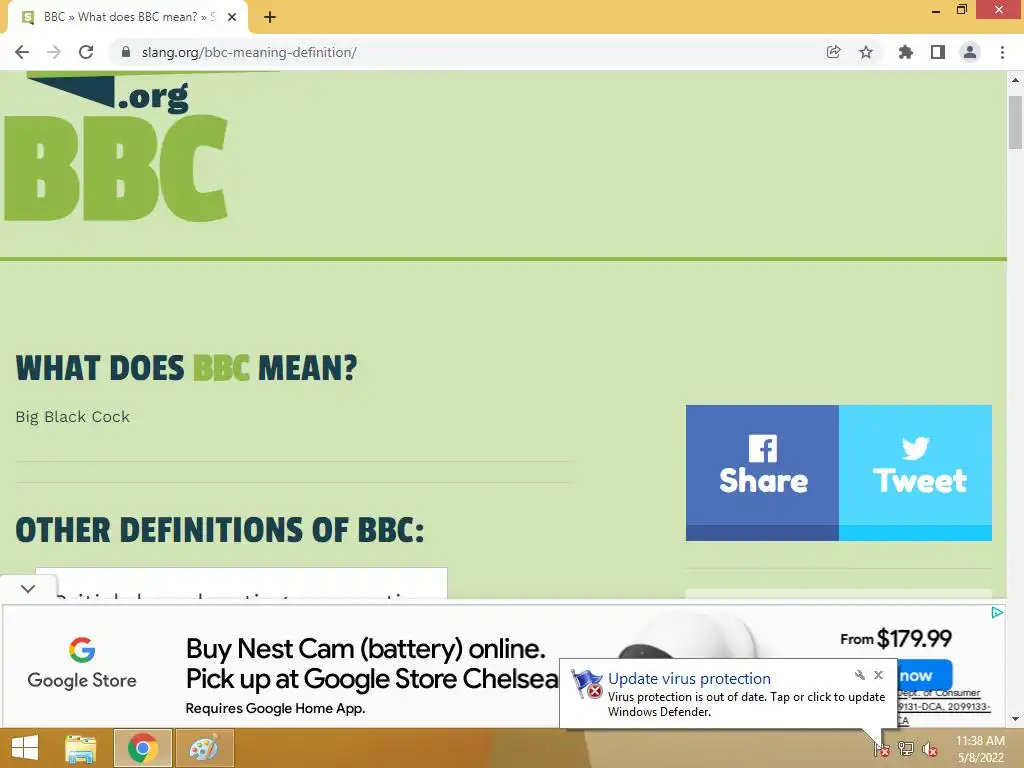This screenshot has width=1024, height=768.
Task: Open the Nest Cam ad headline
Action: coord(372,664)
